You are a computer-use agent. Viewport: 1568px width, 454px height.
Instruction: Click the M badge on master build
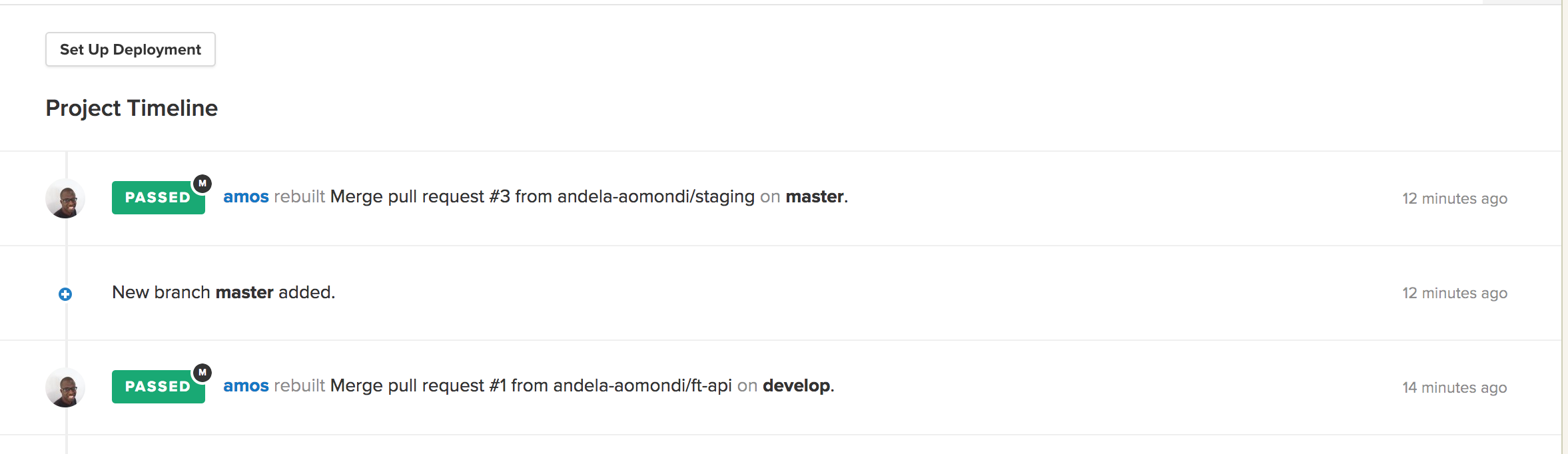click(x=202, y=183)
